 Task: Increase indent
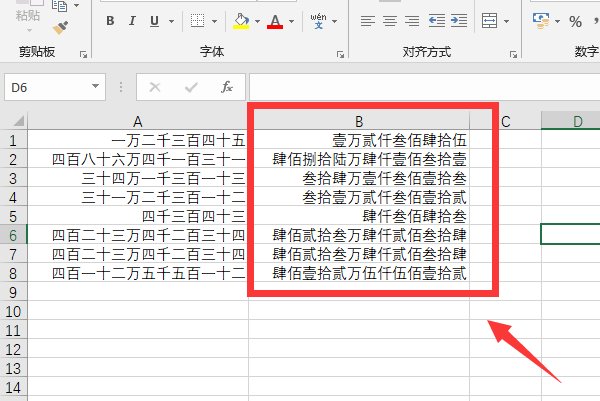[459, 21]
